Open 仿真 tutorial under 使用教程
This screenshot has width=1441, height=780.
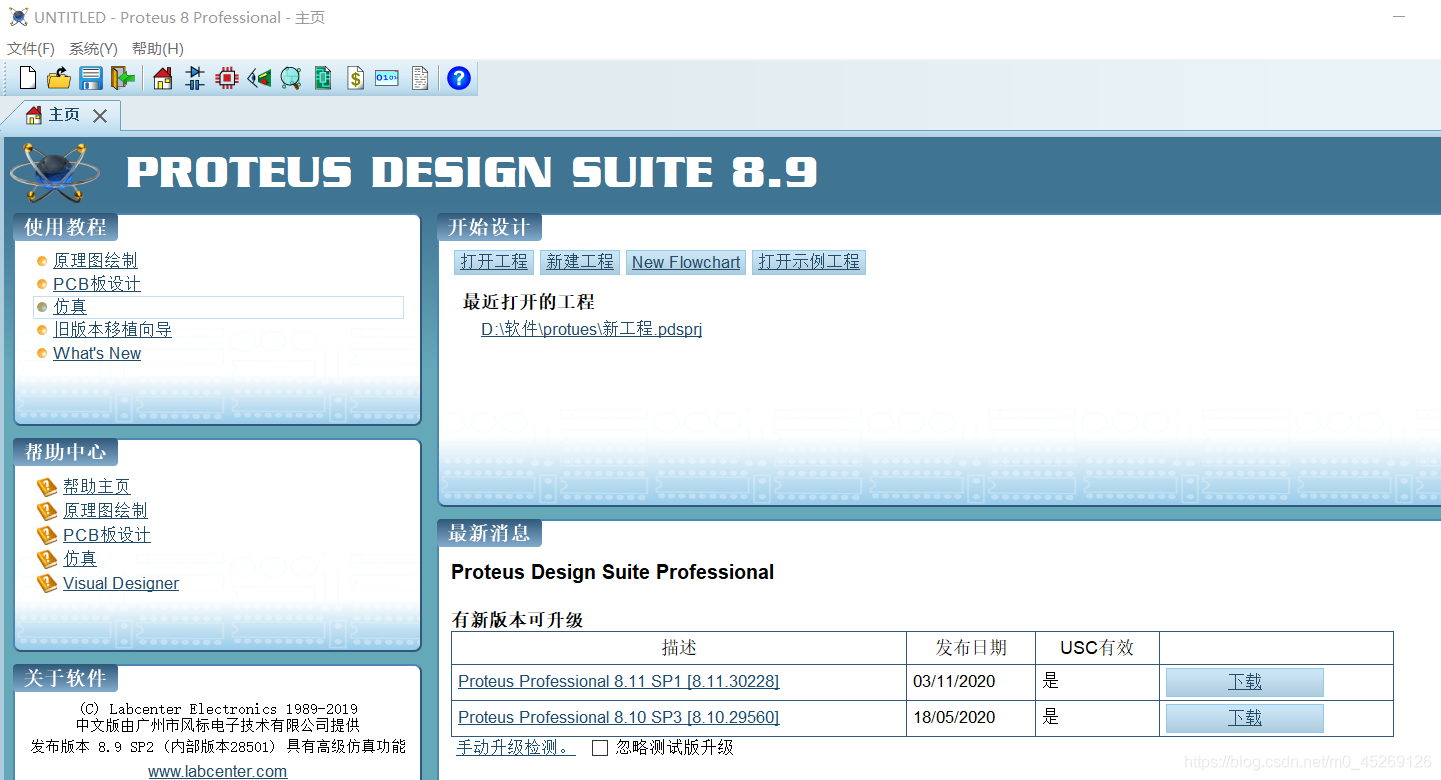(x=70, y=307)
